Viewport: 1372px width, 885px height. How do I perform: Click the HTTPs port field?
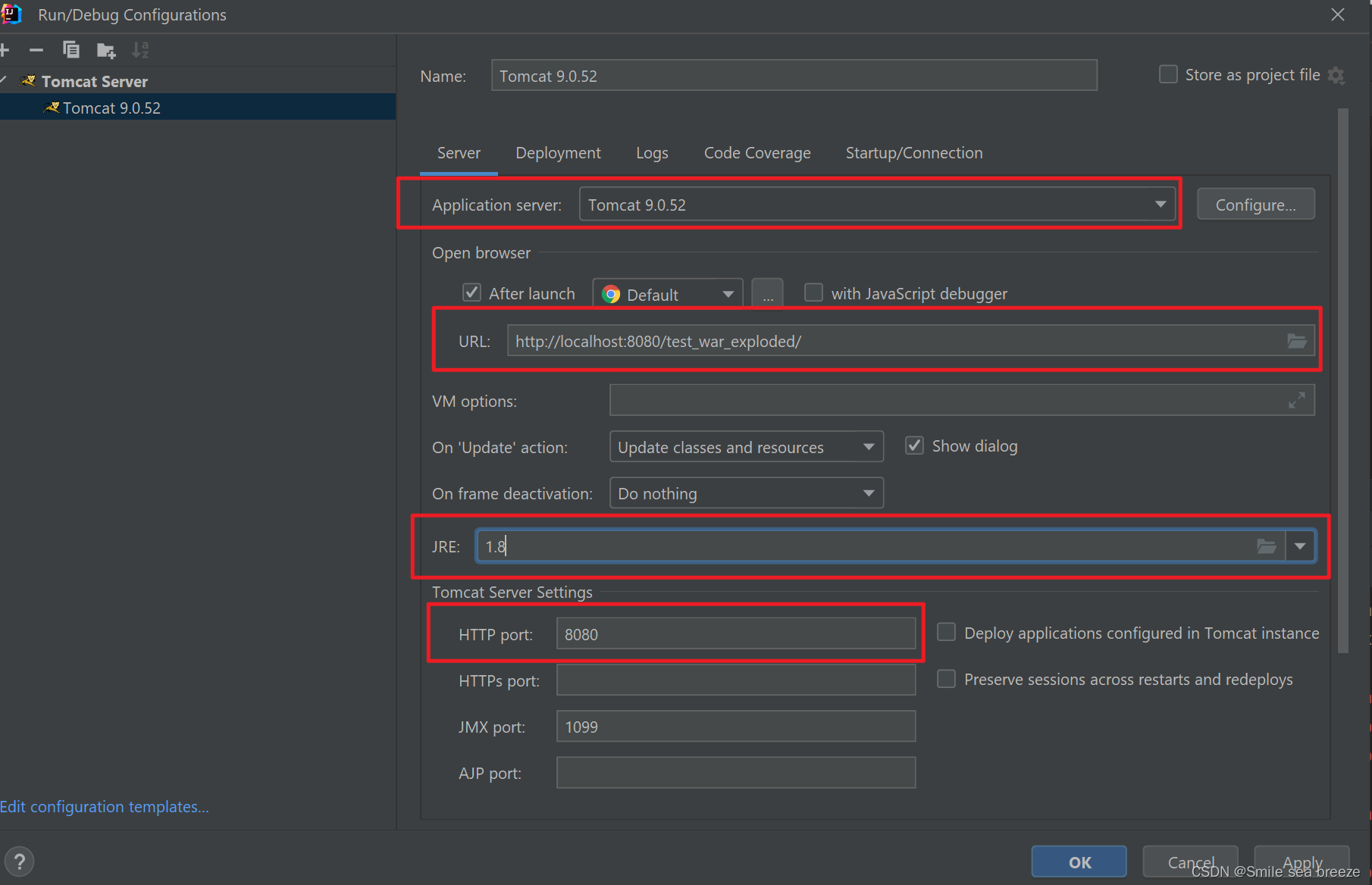[735, 680]
